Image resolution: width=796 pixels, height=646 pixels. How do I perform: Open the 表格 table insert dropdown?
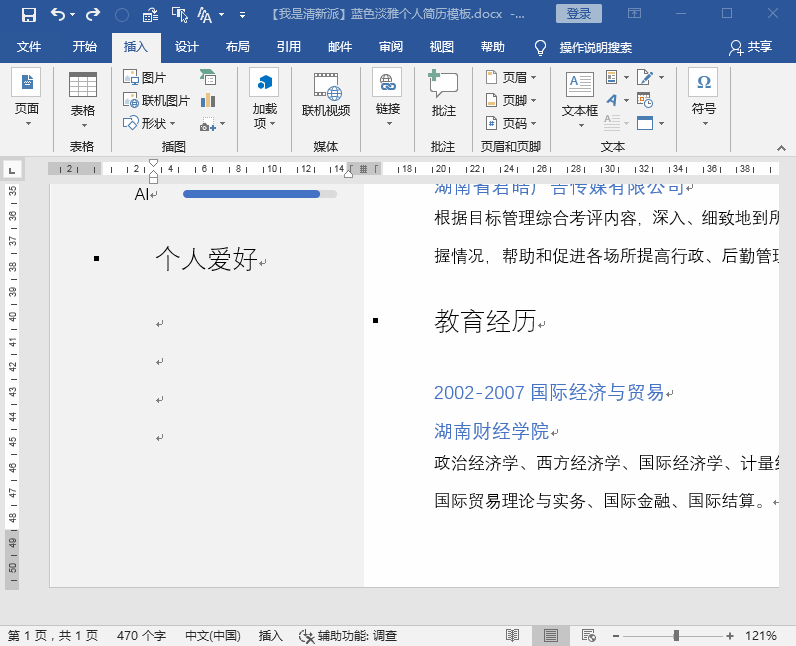[x=83, y=99]
